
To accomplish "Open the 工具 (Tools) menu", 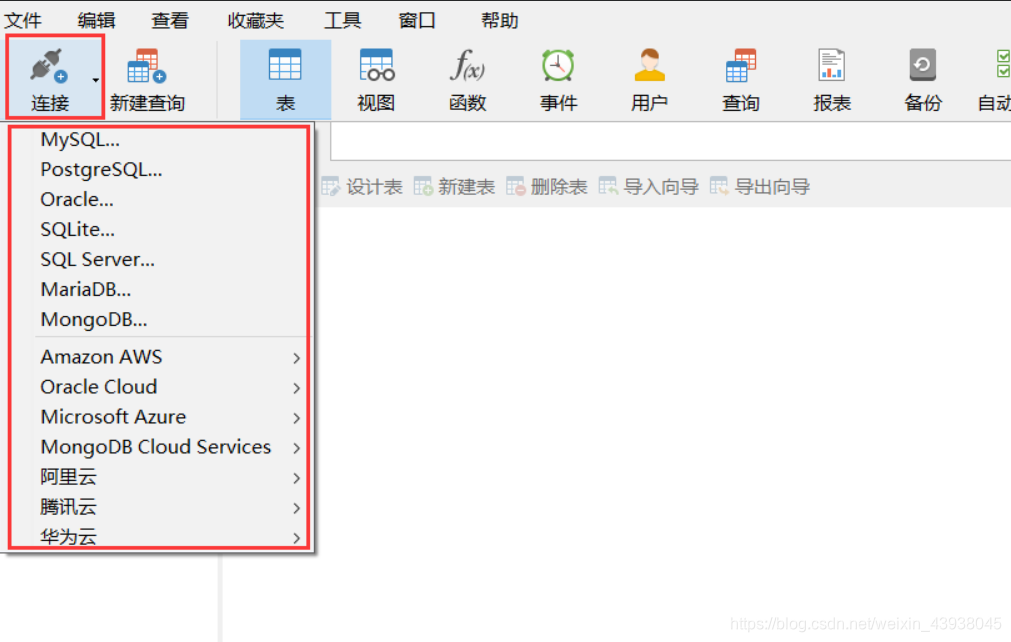I will click(x=342, y=21).
